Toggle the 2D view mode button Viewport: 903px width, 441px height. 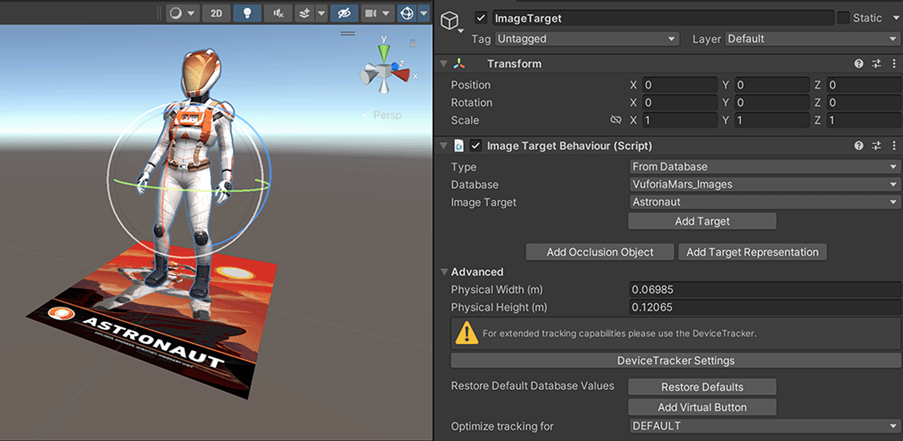(x=215, y=14)
